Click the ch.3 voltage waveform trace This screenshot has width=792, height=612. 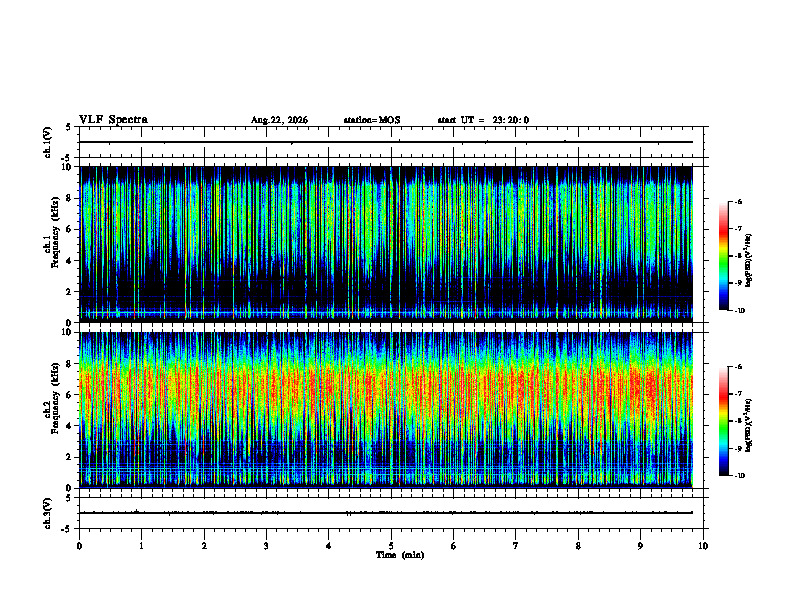[386, 513]
